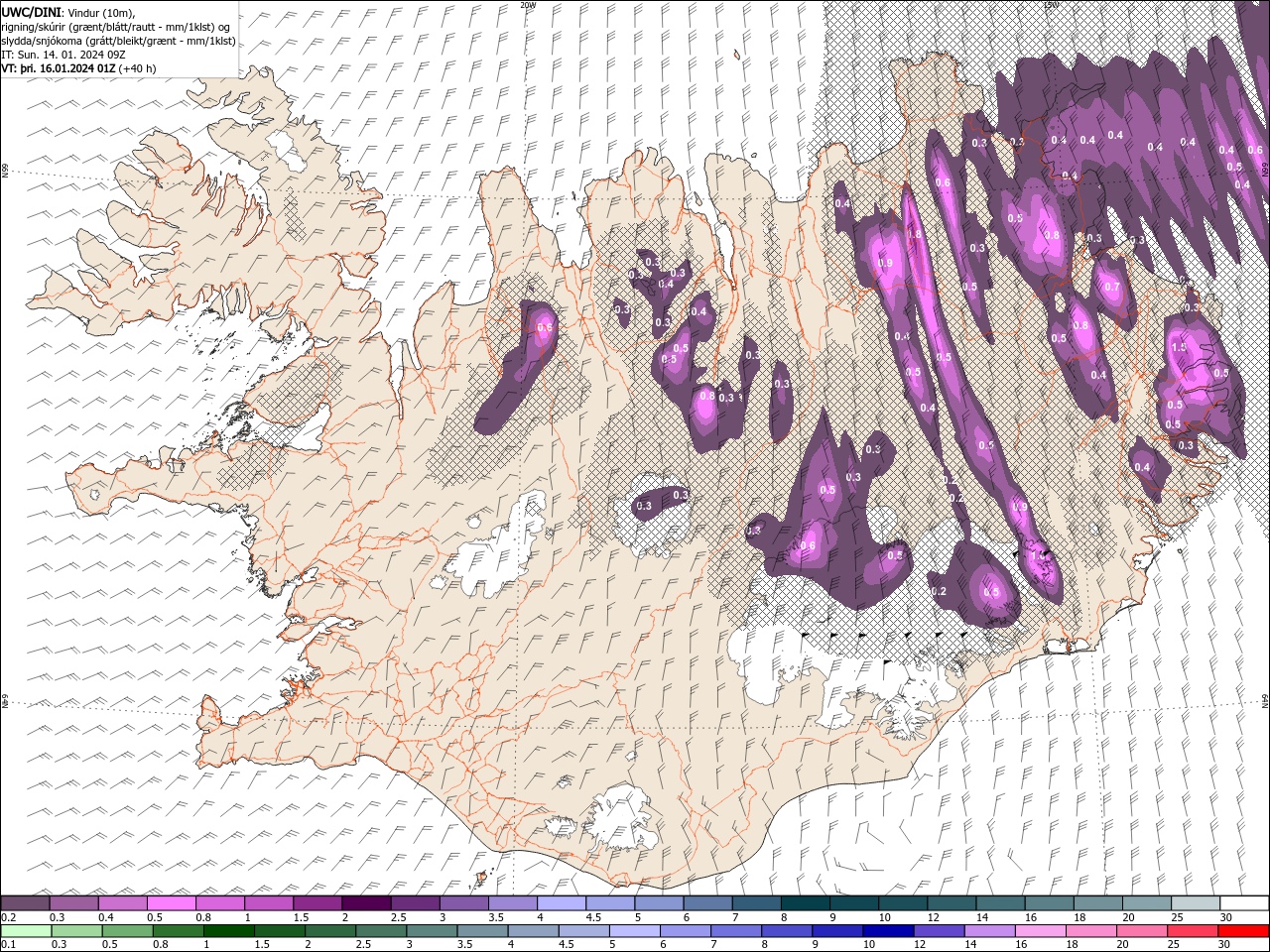Select the blue swatch labeled 9 in the green legend row
This screenshot has height=952, width=1270.
pyautogui.click(x=836, y=931)
